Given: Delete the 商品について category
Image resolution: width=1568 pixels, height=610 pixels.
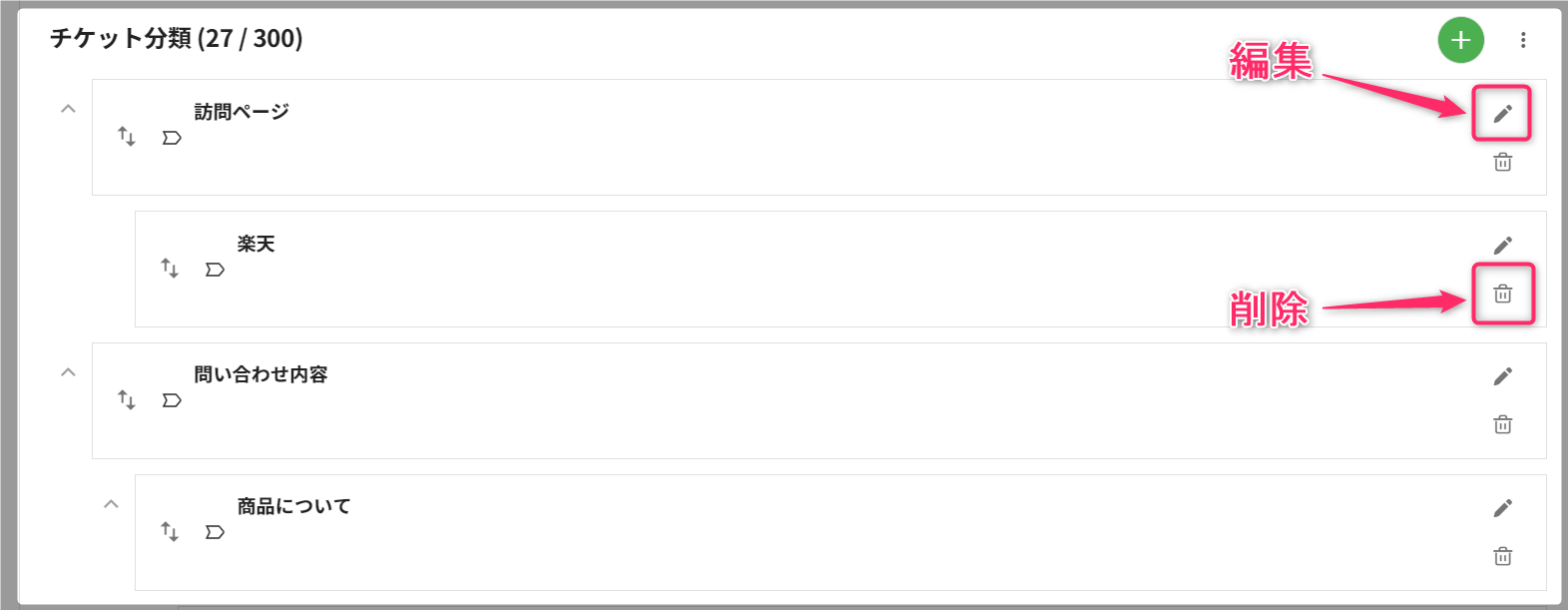Looking at the screenshot, I should click(1502, 556).
